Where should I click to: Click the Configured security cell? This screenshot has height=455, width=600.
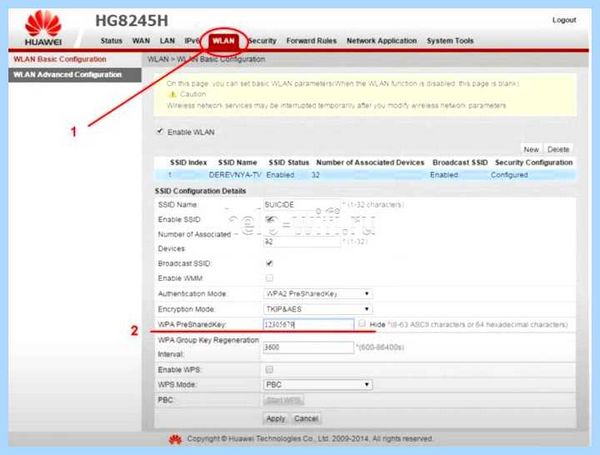[509, 175]
